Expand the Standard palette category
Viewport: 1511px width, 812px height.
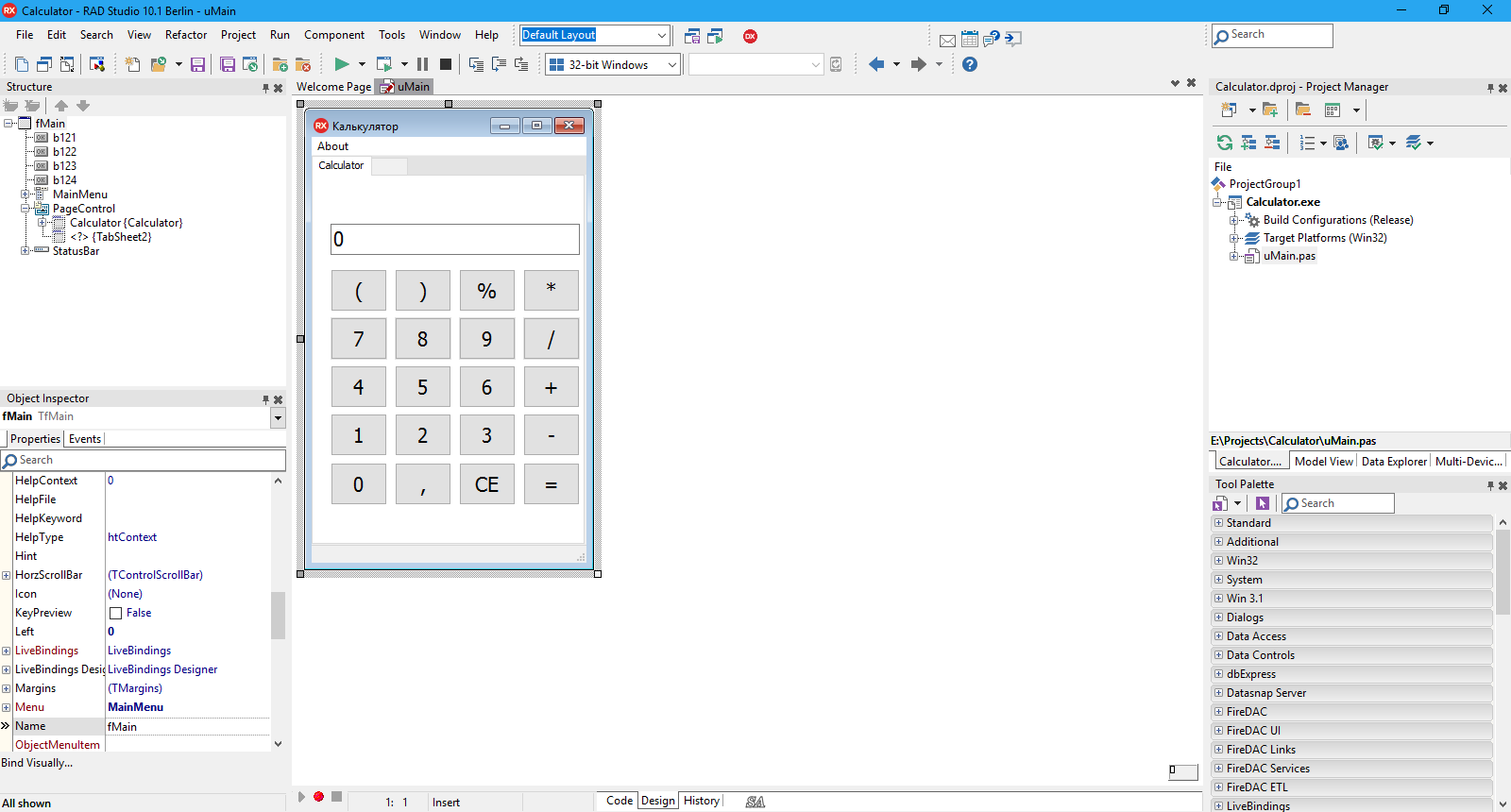coord(1218,522)
